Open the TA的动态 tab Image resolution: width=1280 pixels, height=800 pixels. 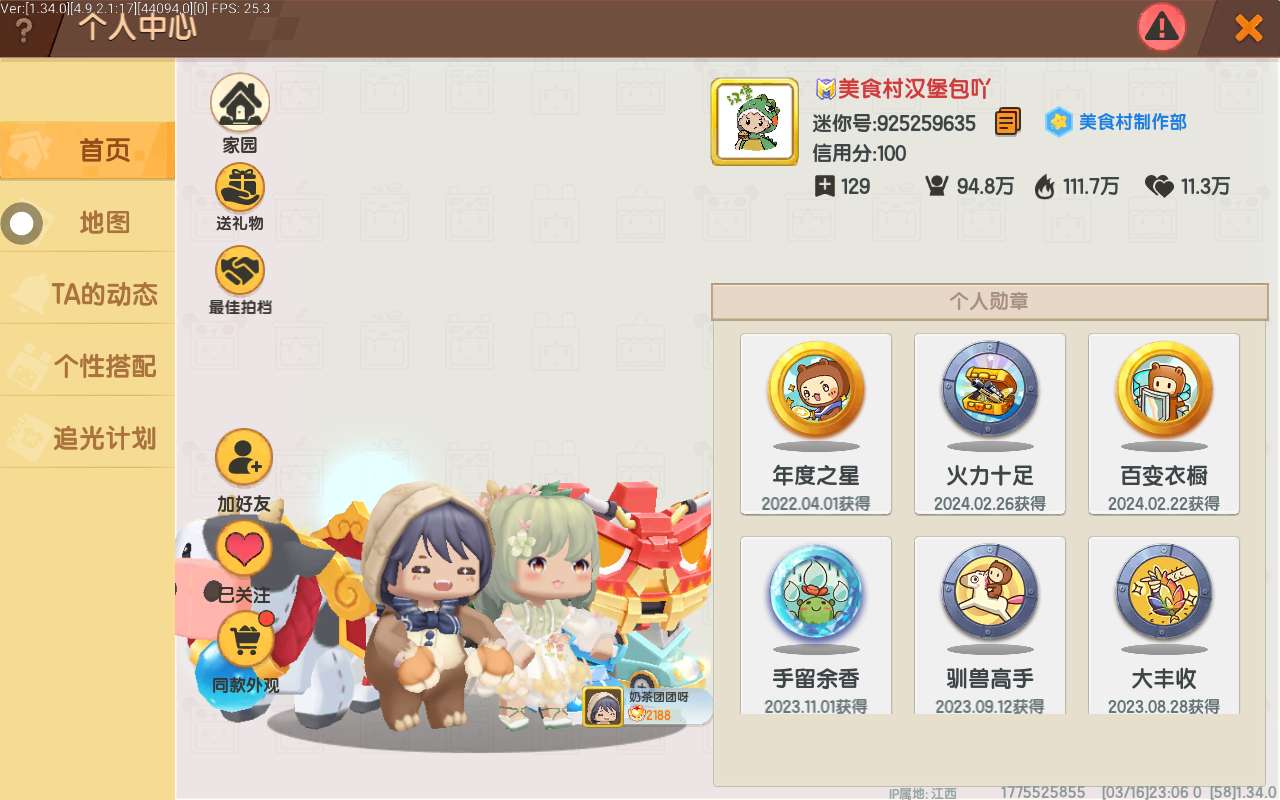click(x=87, y=294)
